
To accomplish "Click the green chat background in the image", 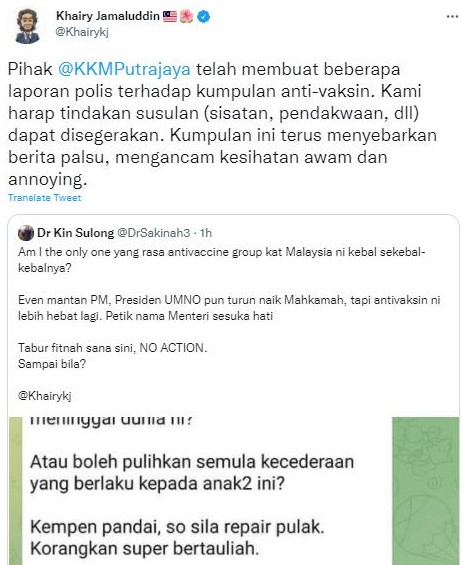I will (425, 491).
